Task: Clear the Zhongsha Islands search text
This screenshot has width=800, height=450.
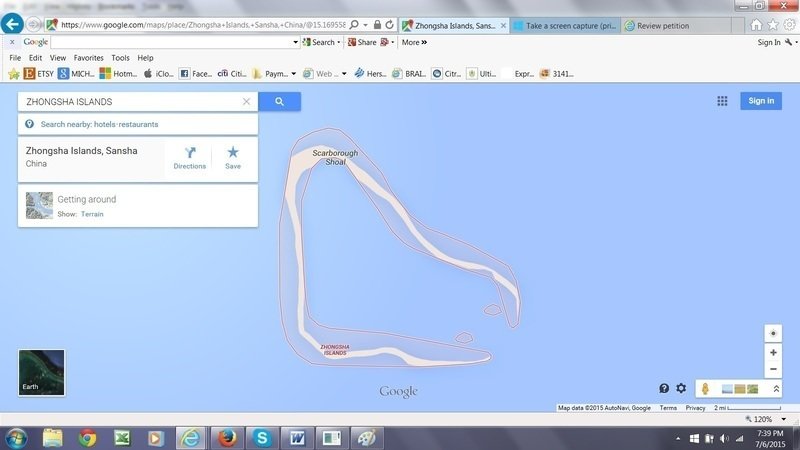Action: pos(246,101)
